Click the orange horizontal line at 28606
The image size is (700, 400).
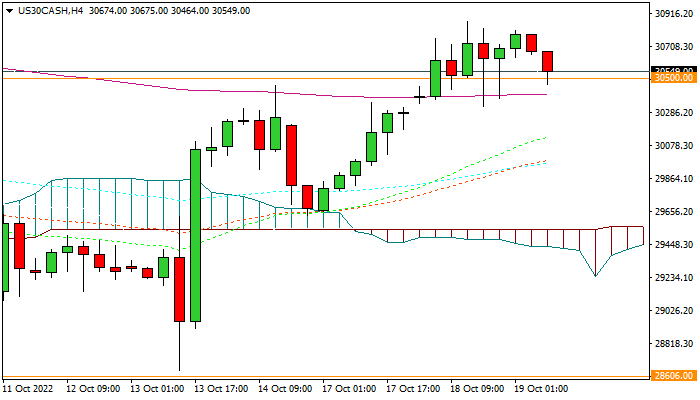tap(300, 377)
